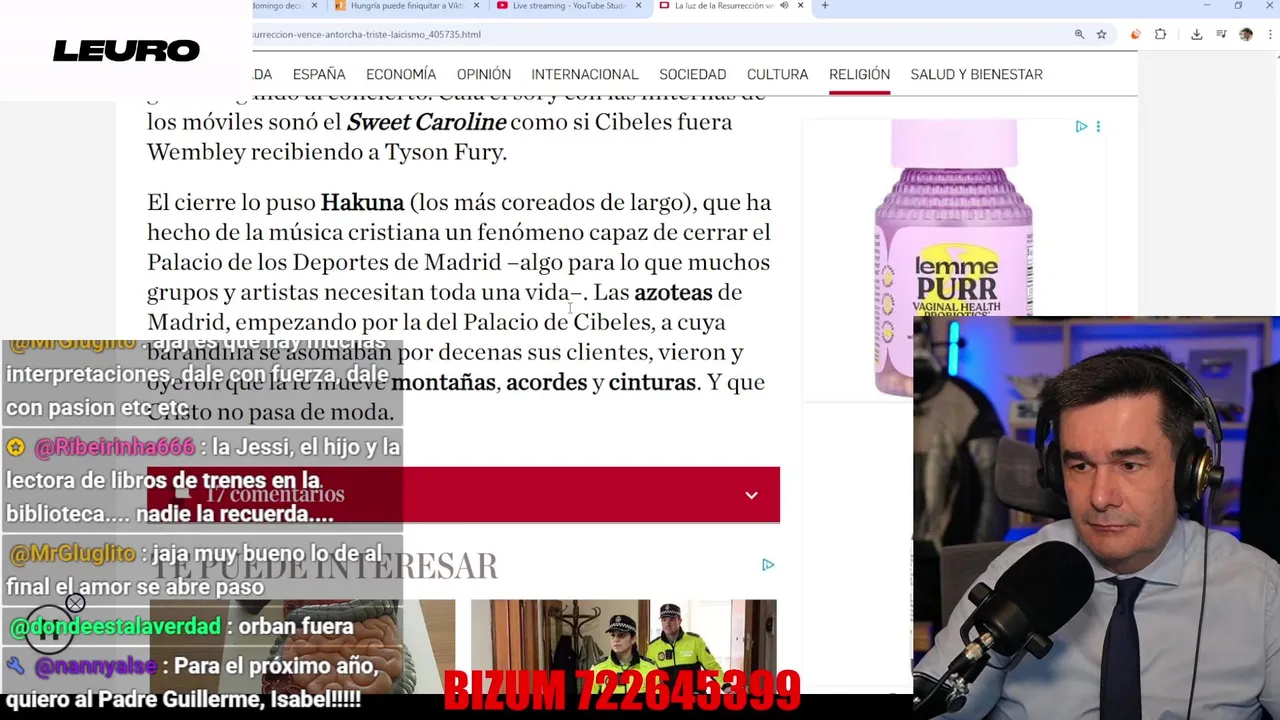Open the zoom magnifier icon in address bar
The image size is (1280, 720).
[1079, 34]
